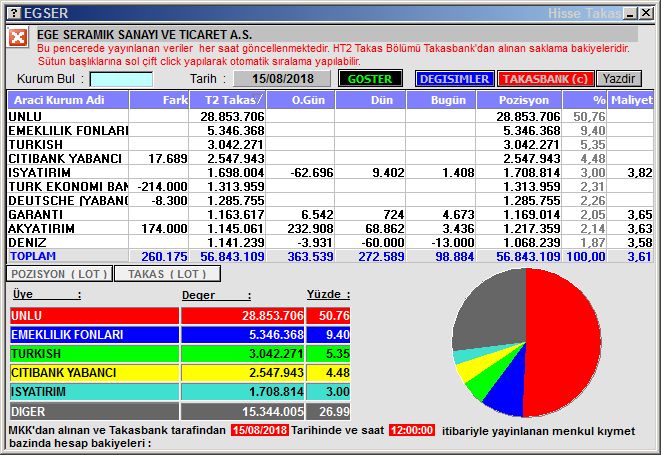Sort by the % column header
Screen dimensions: 661x455
coord(584,100)
